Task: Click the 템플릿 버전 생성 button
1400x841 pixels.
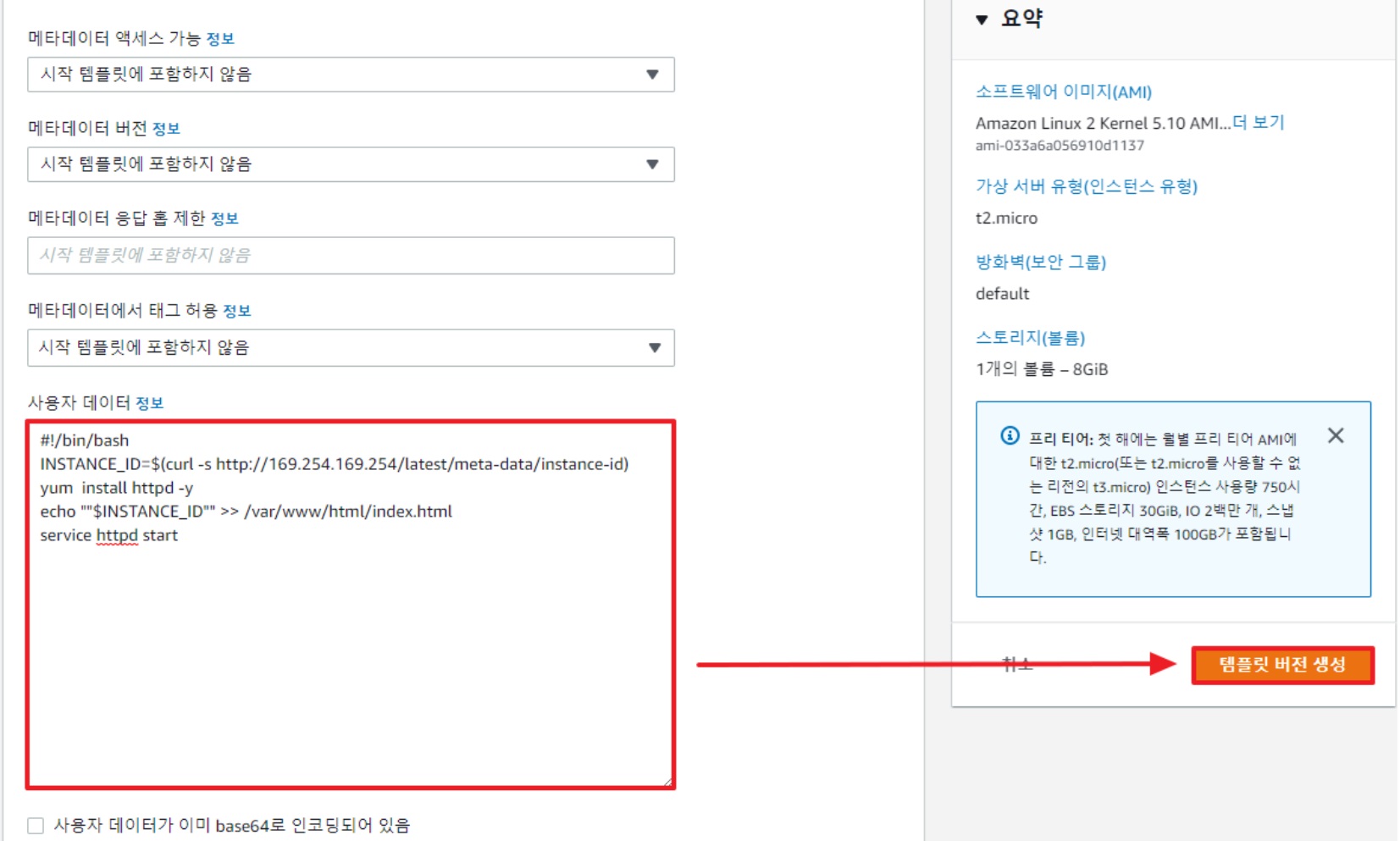Action: [x=1282, y=665]
